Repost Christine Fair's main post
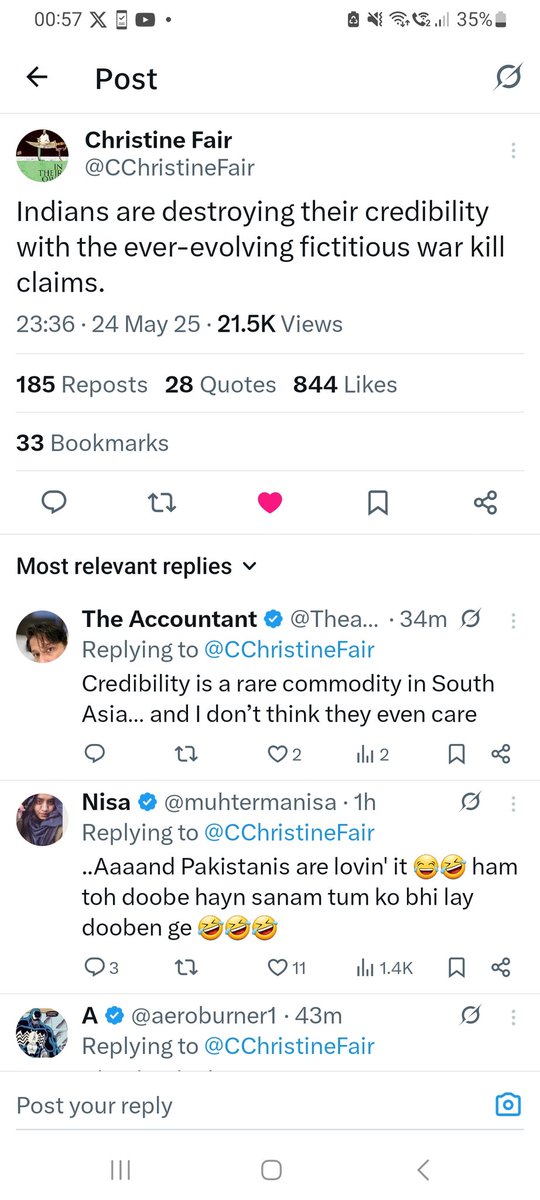Viewport: 540px width, 1200px height. tap(162, 503)
